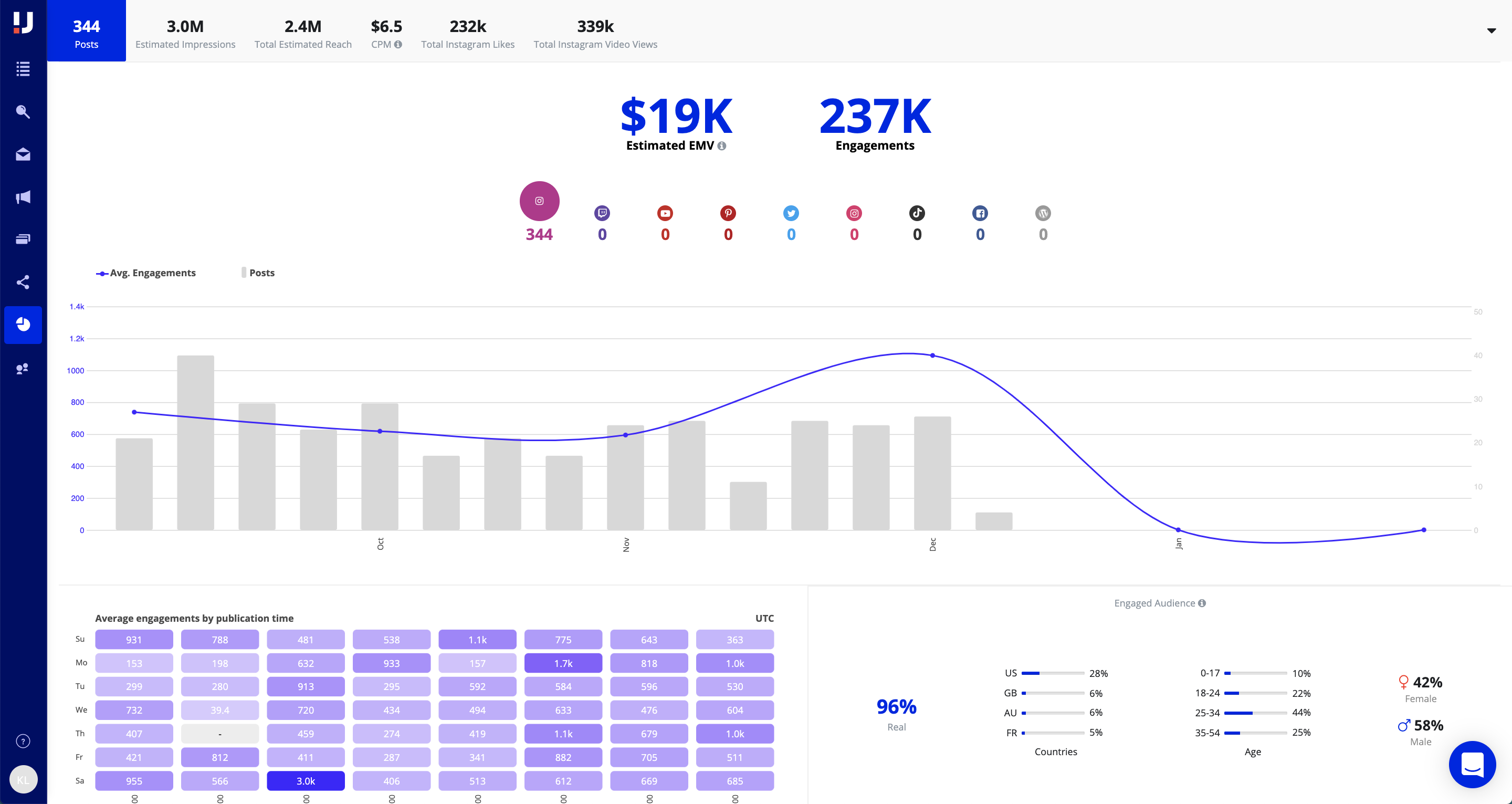Image resolution: width=1512 pixels, height=804 pixels.
Task: Open the CPM info tooltip icon
Action: [x=398, y=45]
